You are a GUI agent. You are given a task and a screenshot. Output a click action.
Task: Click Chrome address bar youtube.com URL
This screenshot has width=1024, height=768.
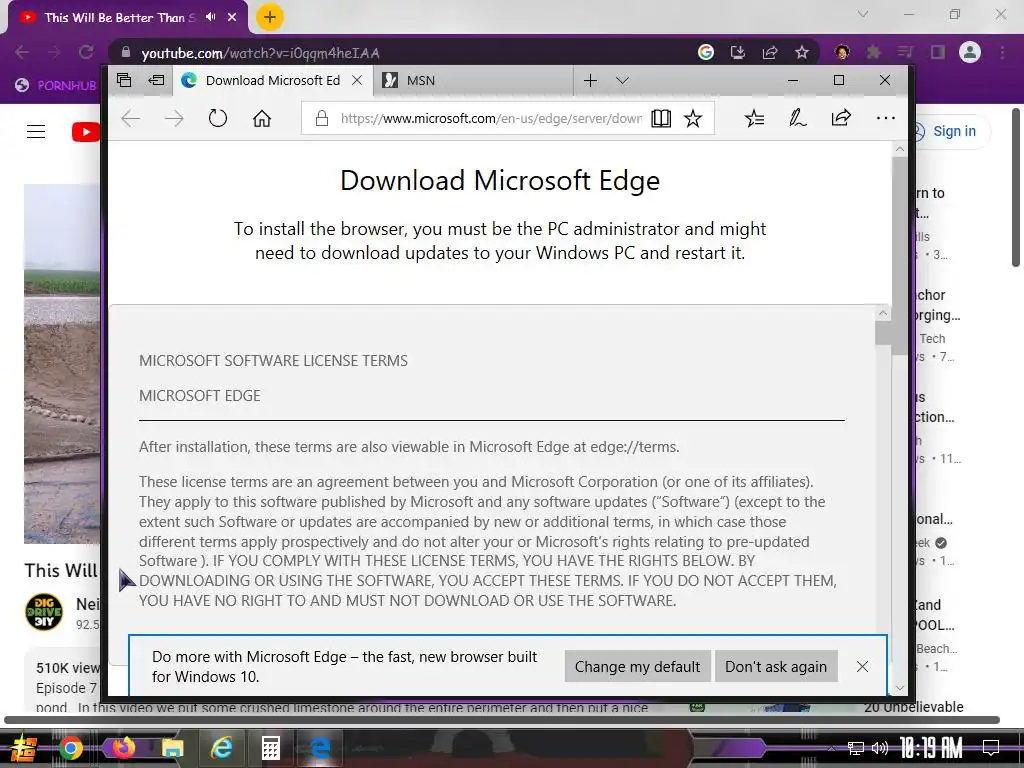point(261,53)
